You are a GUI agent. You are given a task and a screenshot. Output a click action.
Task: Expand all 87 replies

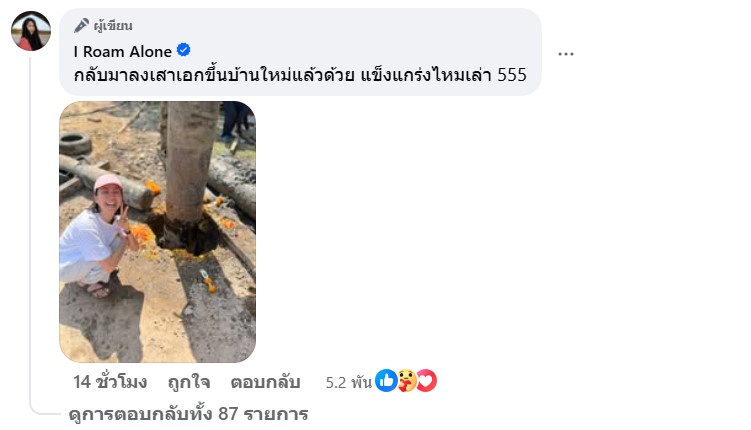click(189, 414)
